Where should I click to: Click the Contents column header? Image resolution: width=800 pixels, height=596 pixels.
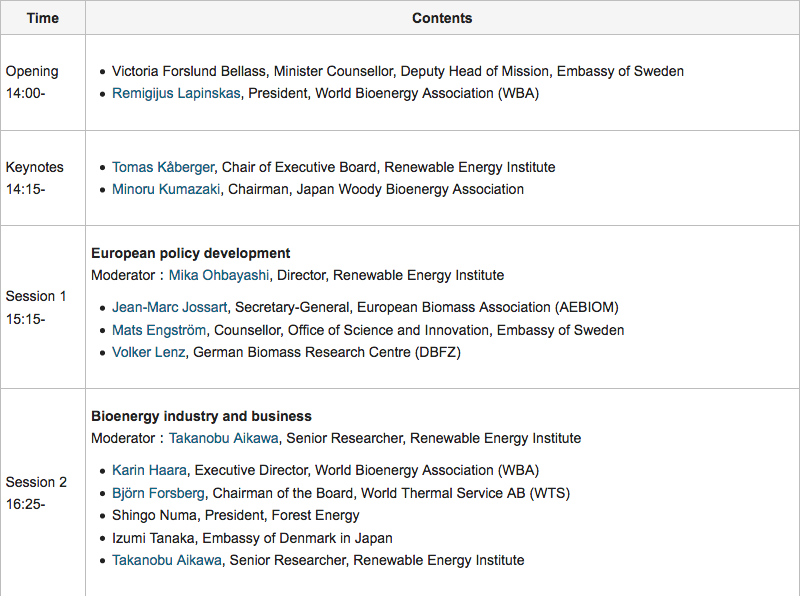(x=442, y=18)
